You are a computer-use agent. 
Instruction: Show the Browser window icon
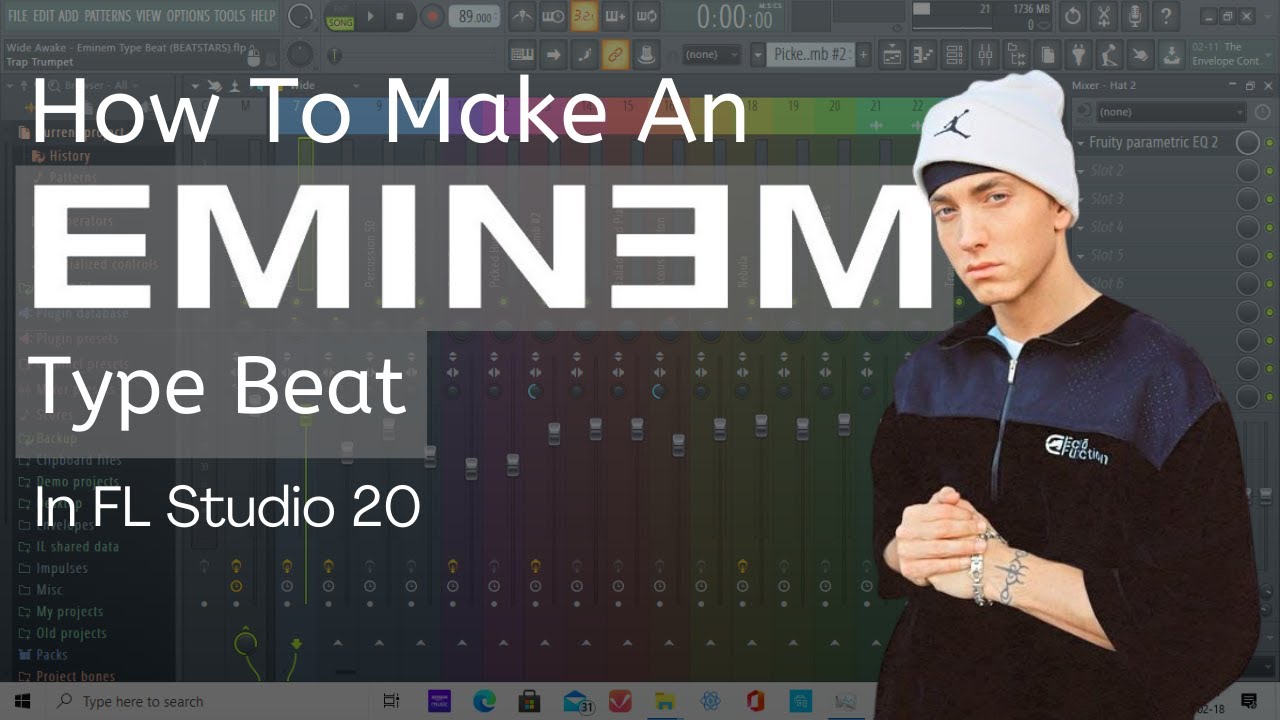tap(1017, 54)
